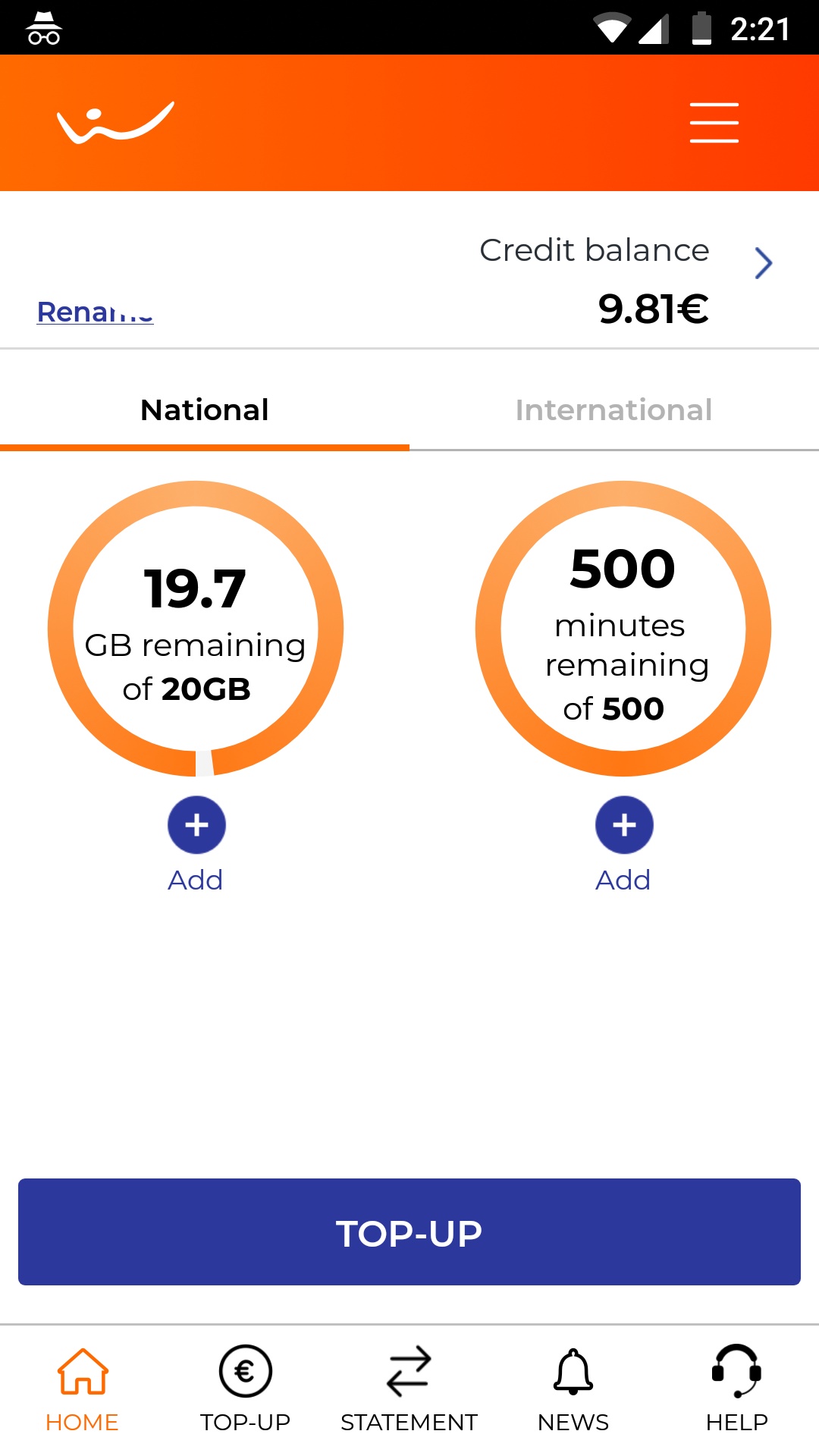
Task: Tap the 19.7 GB data usage ring
Action: 196,628
